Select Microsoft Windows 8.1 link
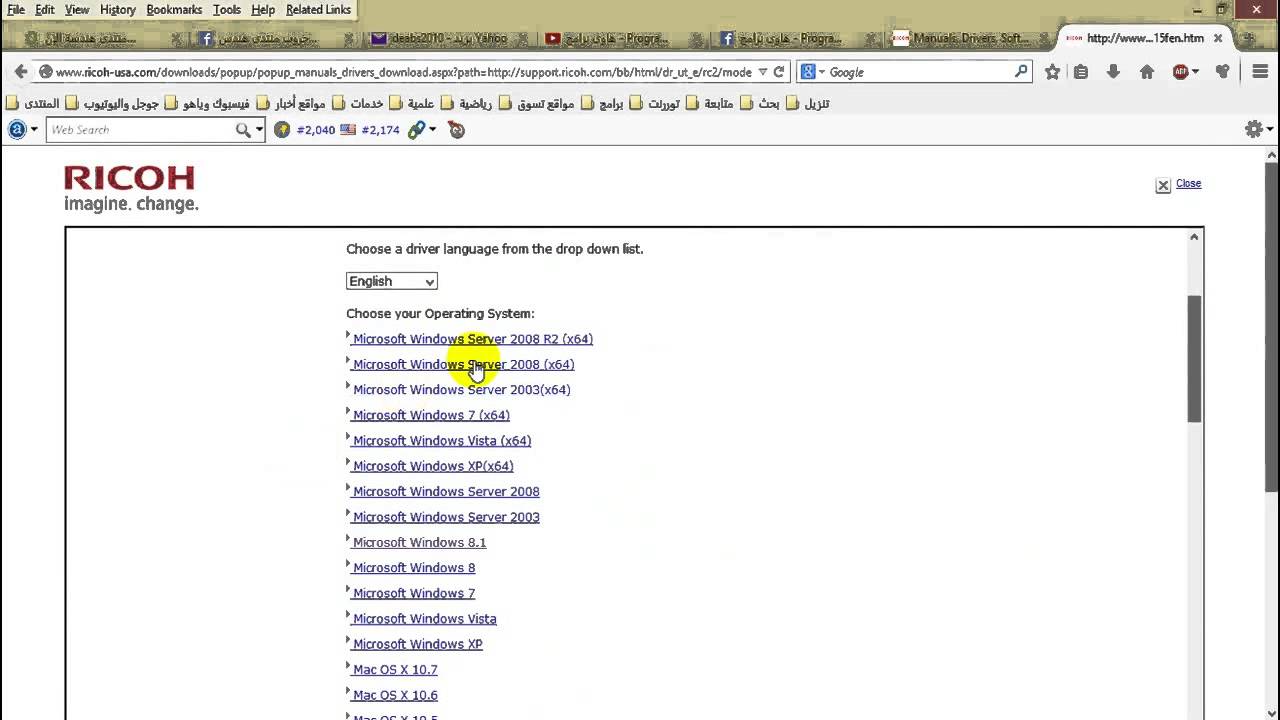Screen dimensions: 1280x720 click(x=419, y=542)
